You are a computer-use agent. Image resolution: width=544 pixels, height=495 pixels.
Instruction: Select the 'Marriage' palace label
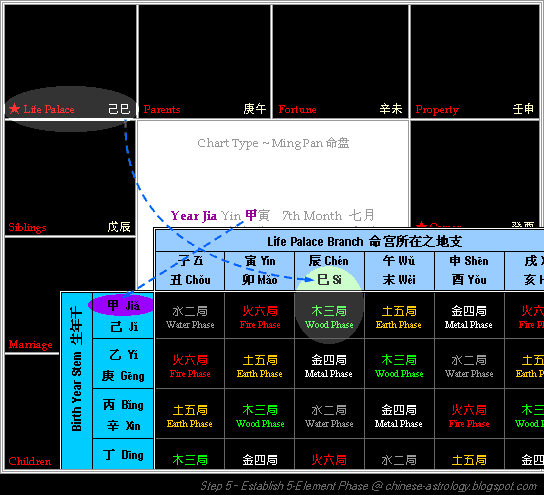[x=31, y=344]
